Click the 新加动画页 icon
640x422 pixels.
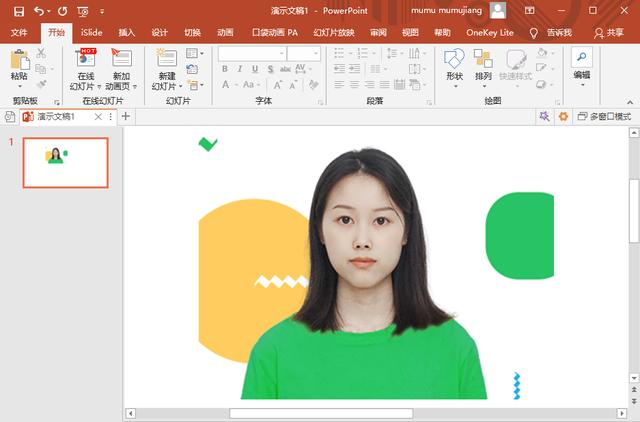tap(122, 58)
